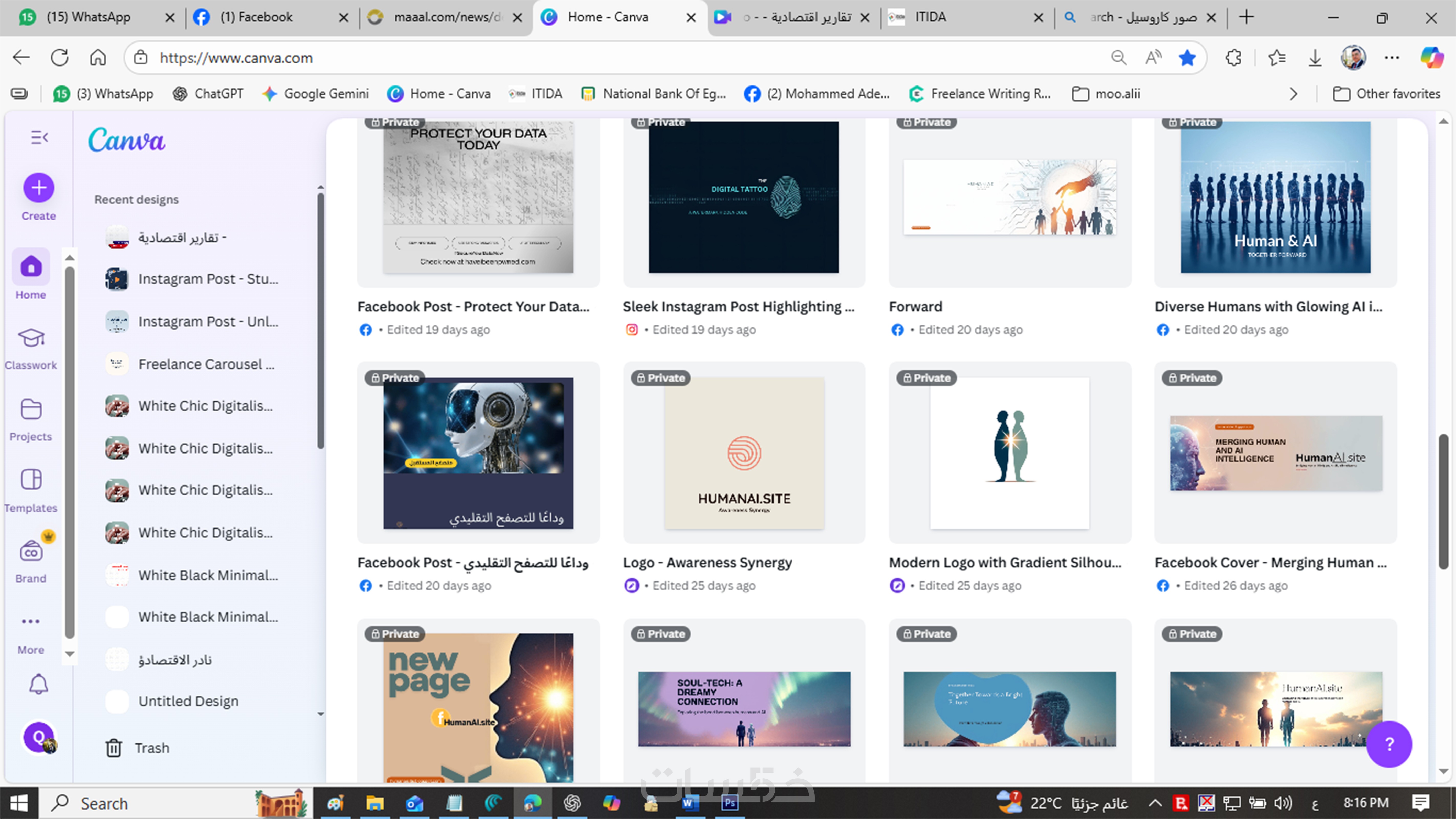1456x819 pixels.
Task: Open Photoshop from the Windows taskbar
Action: point(730,803)
